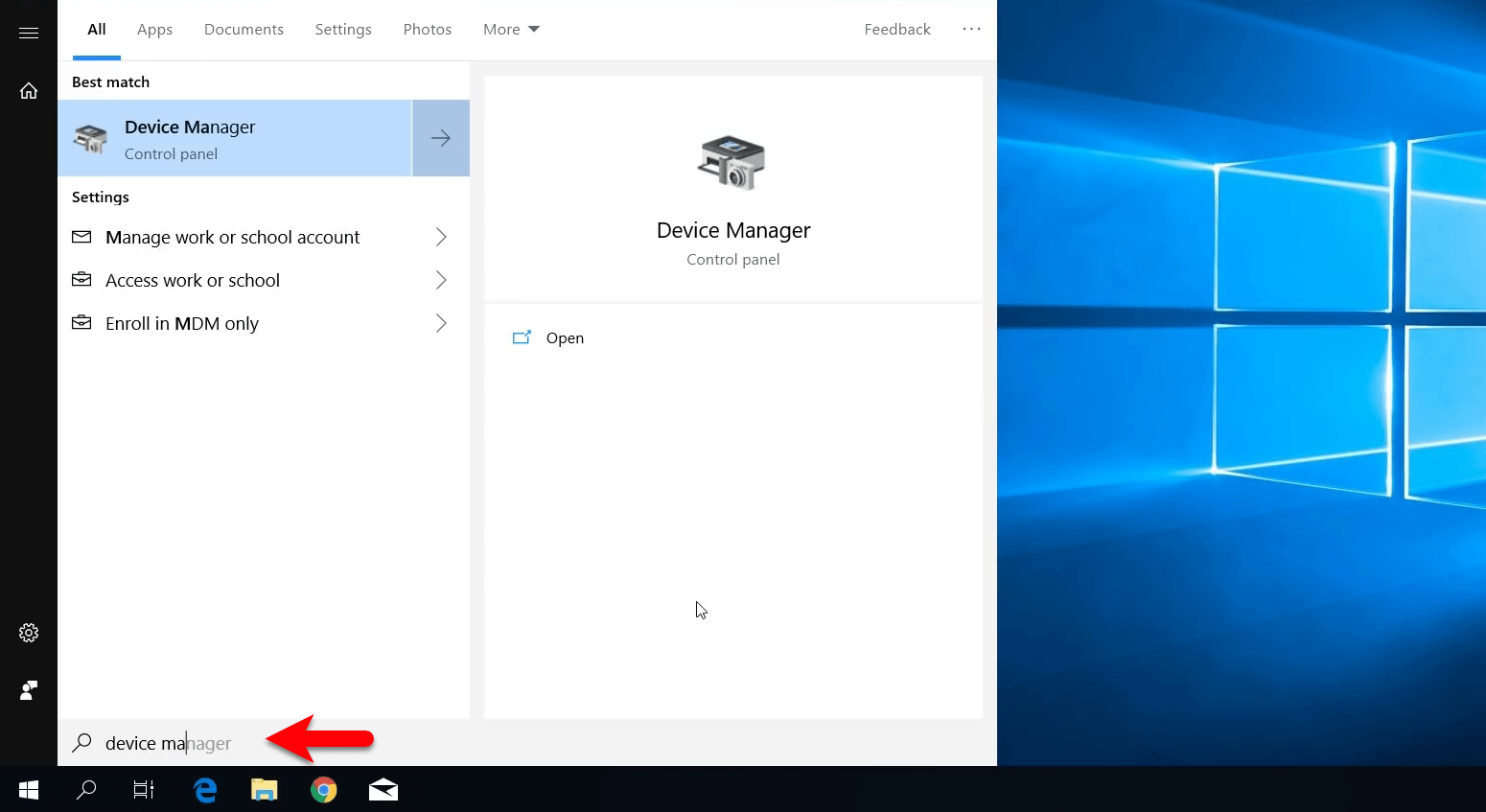
Task: Click the search text field
Action: [x=527, y=743]
